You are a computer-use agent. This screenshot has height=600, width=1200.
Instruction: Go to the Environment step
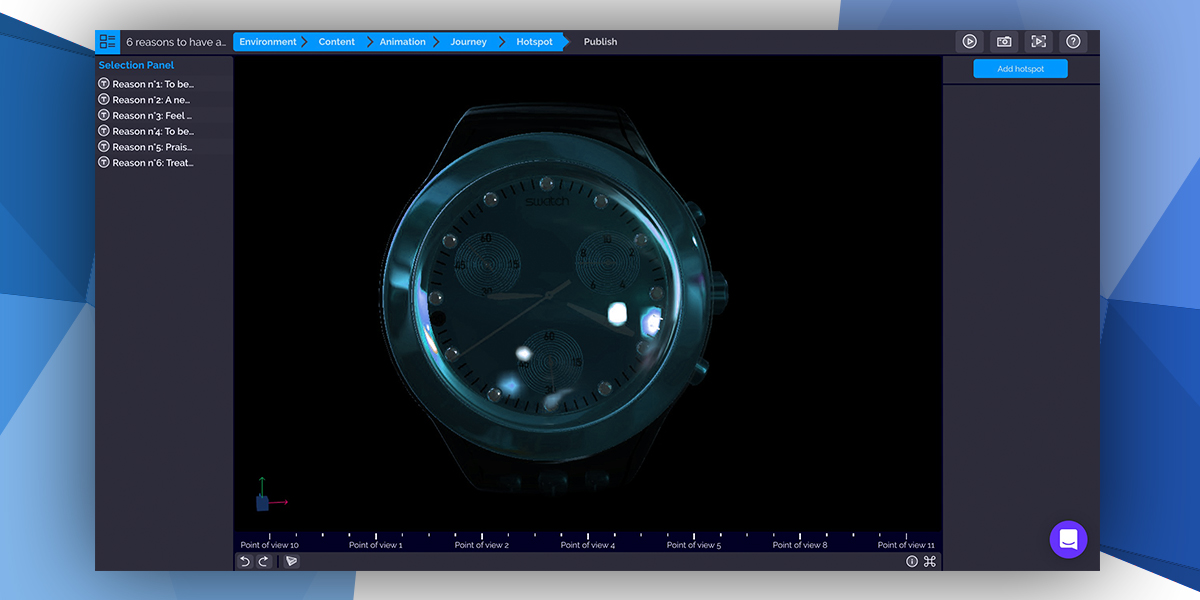(268, 42)
